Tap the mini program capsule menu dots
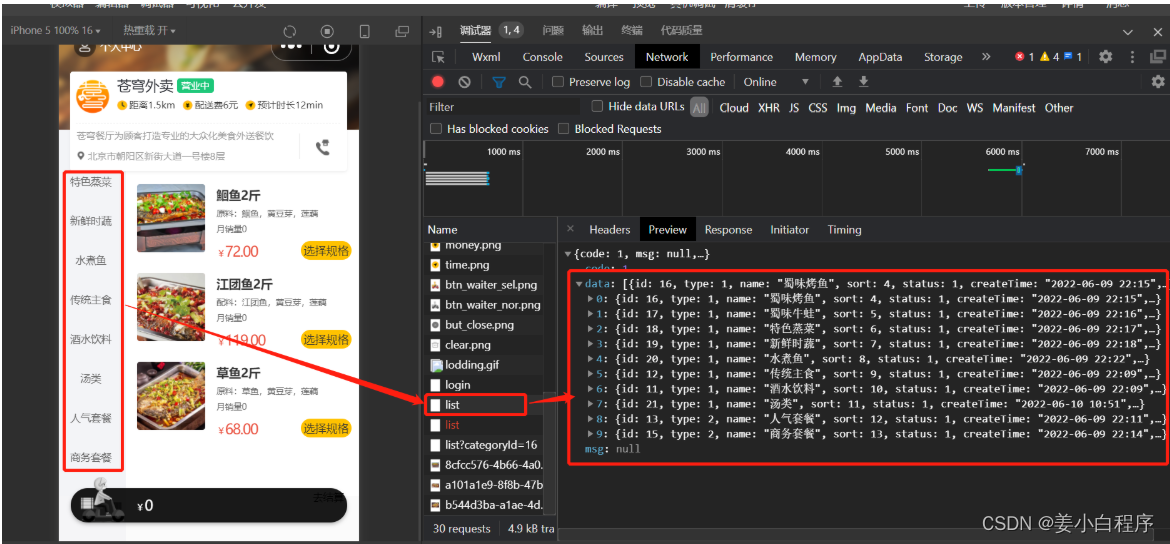Screen dimensions: 1170x544 tap(292, 46)
